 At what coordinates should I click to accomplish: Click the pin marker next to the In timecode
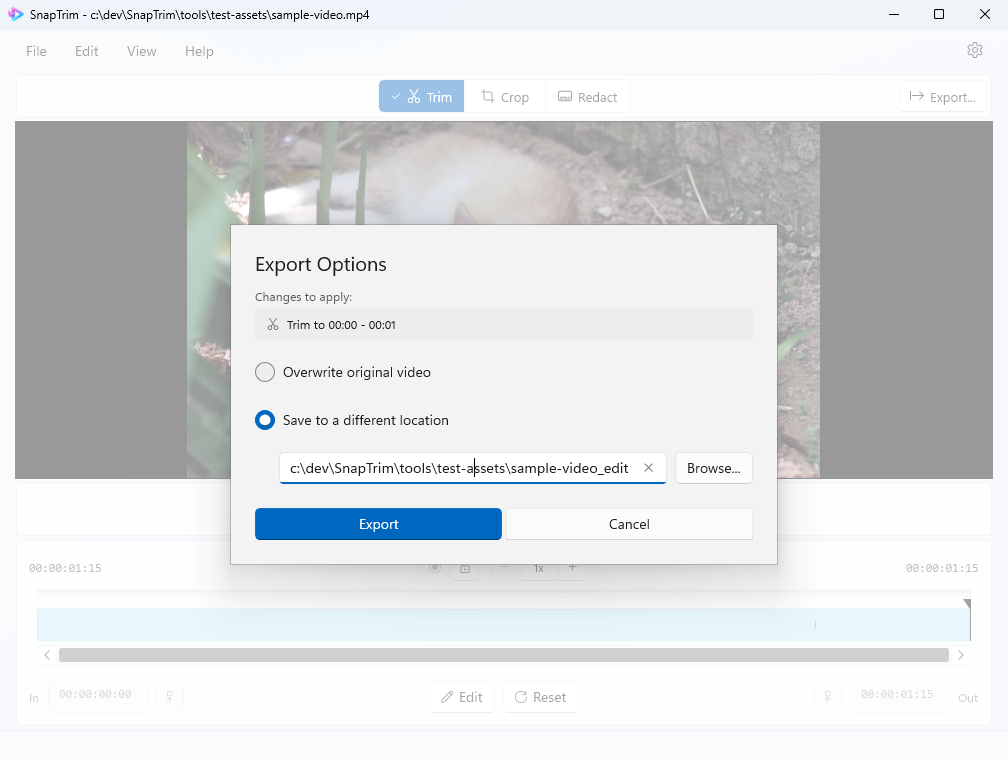(169, 697)
